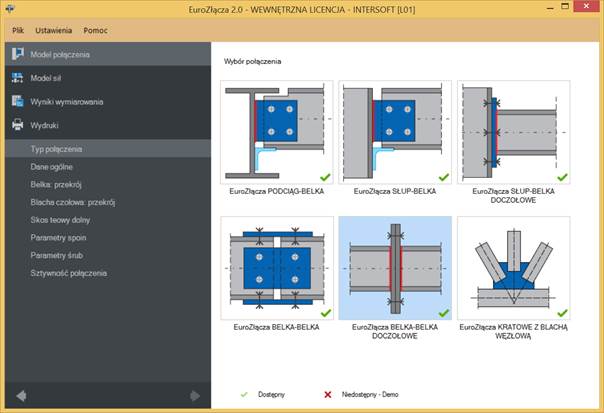The image size is (604, 413).
Task: Click the Dostępny legend check icon
Action: click(244, 395)
